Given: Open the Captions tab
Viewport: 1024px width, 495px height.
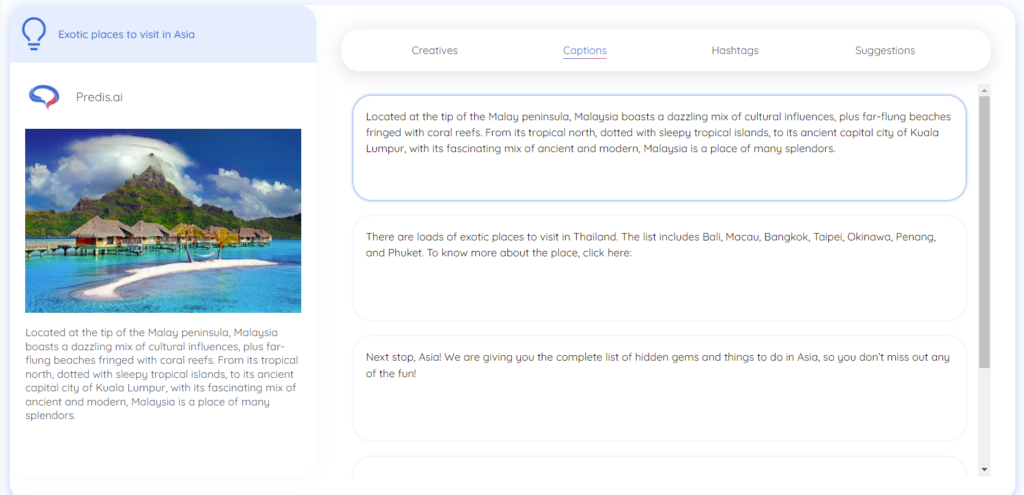Looking at the screenshot, I should [x=584, y=50].
